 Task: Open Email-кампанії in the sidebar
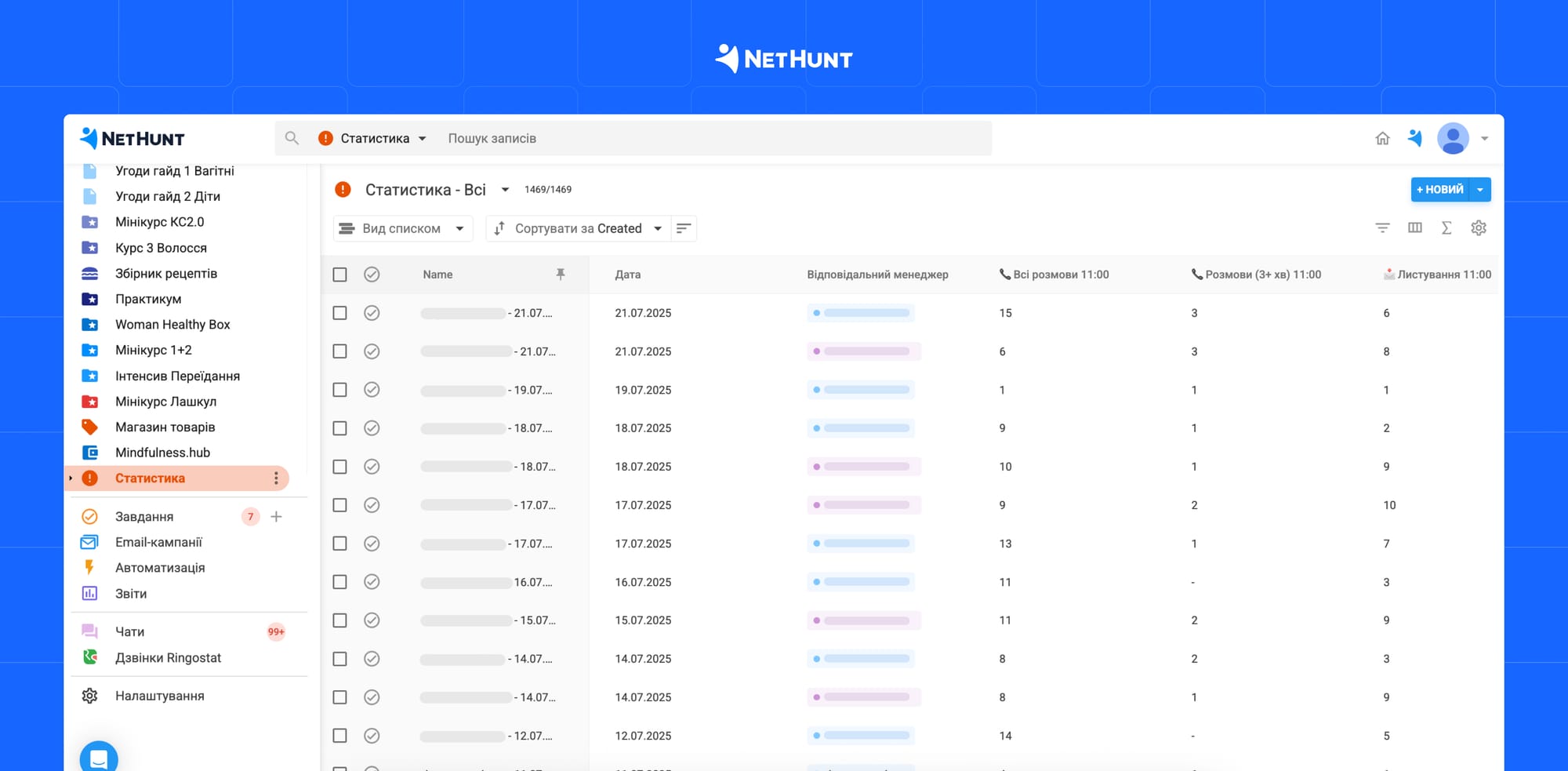[x=158, y=542]
